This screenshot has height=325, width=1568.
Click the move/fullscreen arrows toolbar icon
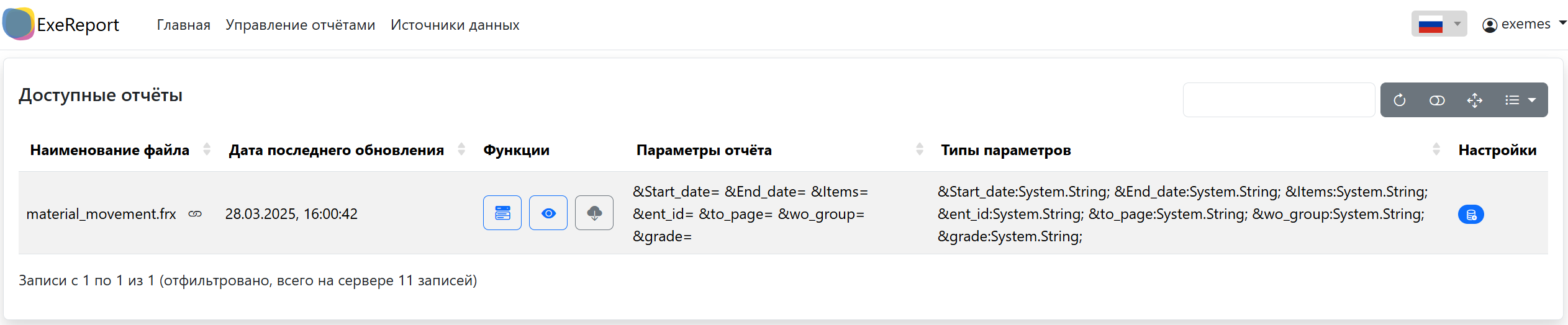click(x=1474, y=100)
